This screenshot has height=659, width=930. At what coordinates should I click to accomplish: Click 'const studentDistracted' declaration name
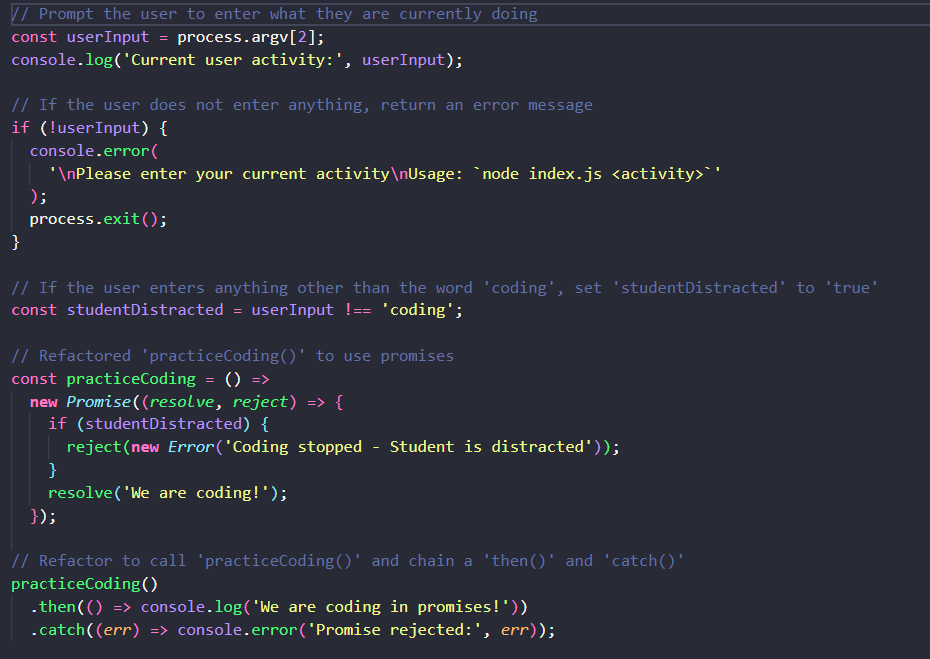(x=145, y=310)
